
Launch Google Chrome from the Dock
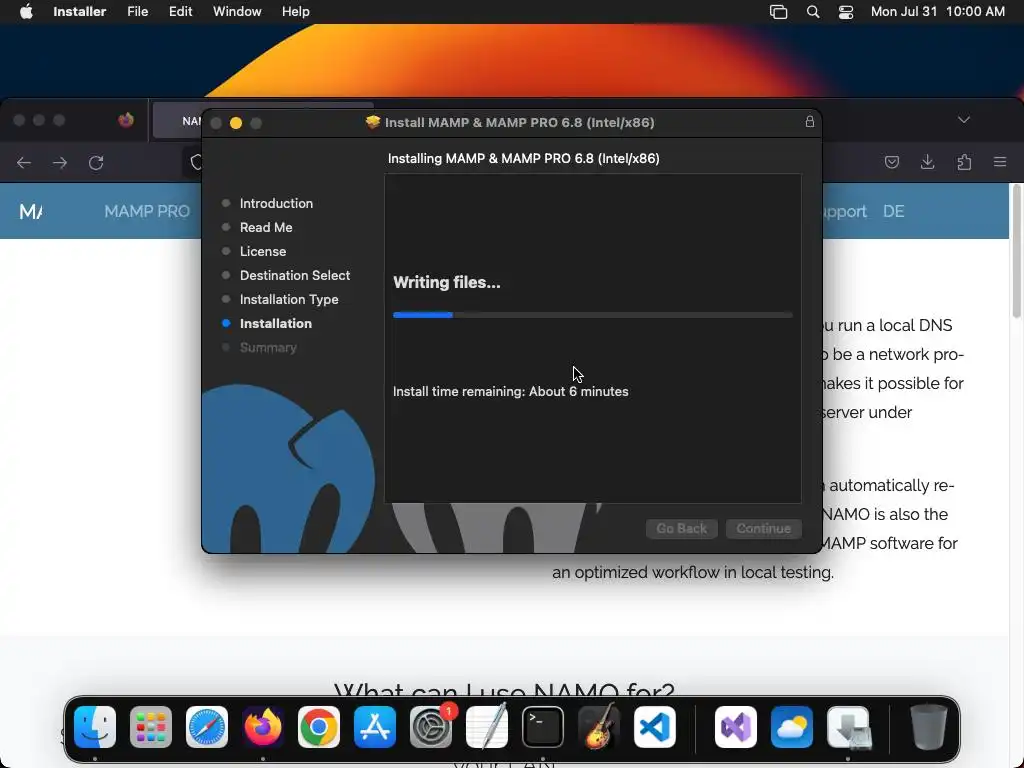pos(319,727)
